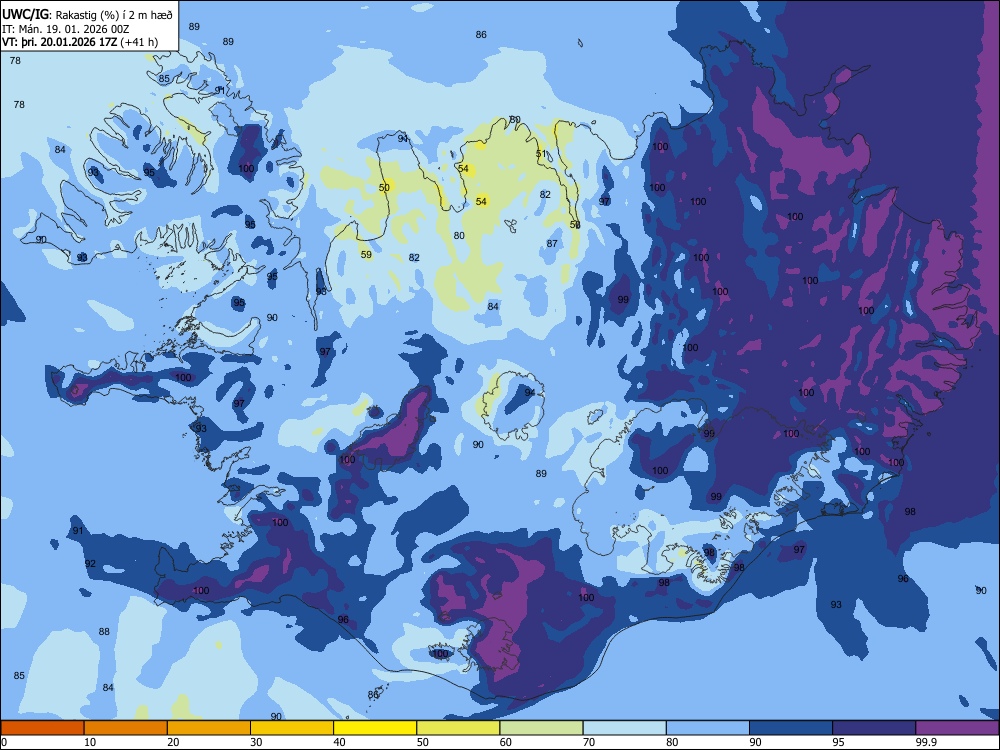This screenshot has width=1000, height=750.
Task: Choose the medium blue 90–95 legend swatch
Action: pos(791,728)
